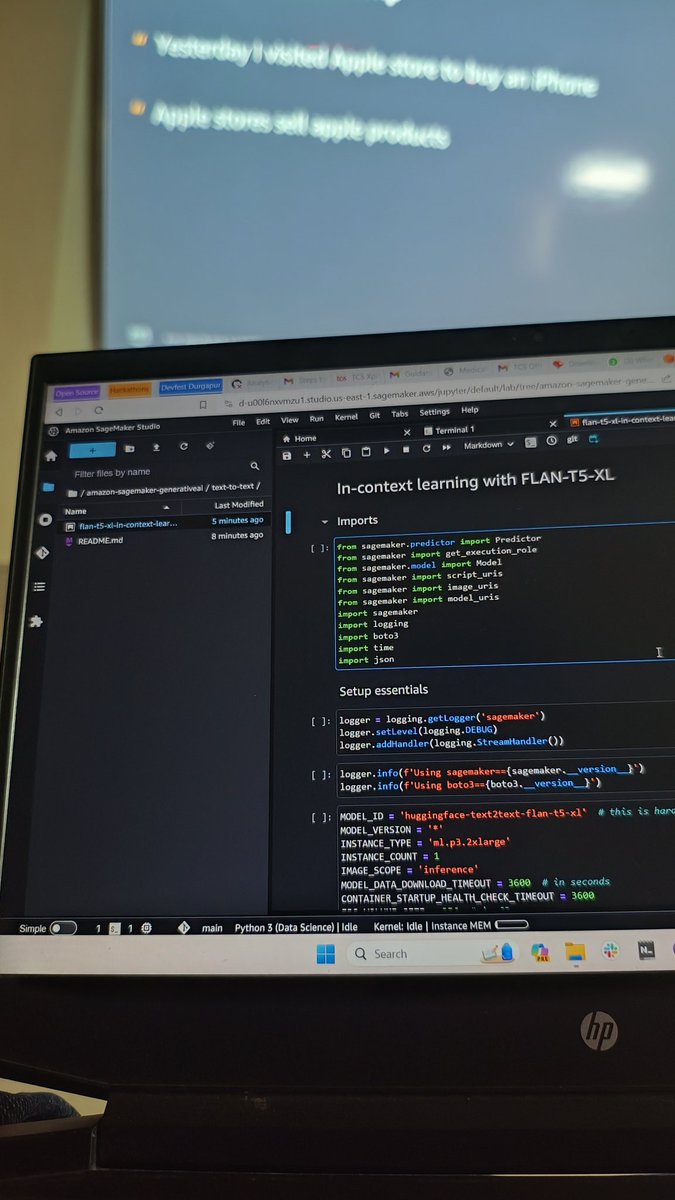The width and height of the screenshot is (675, 1200).
Task: Open the extensions puzzle sidebar icon
Action: 36,621
